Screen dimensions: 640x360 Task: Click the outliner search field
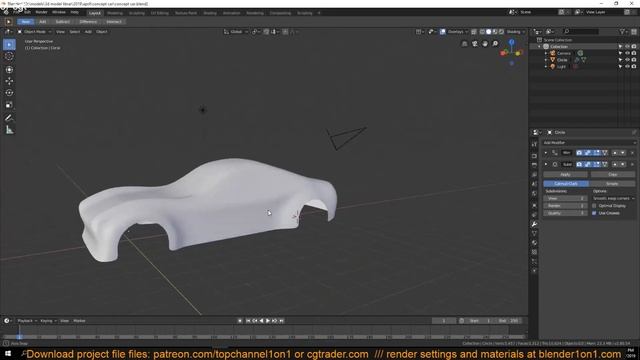tap(581, 31)
